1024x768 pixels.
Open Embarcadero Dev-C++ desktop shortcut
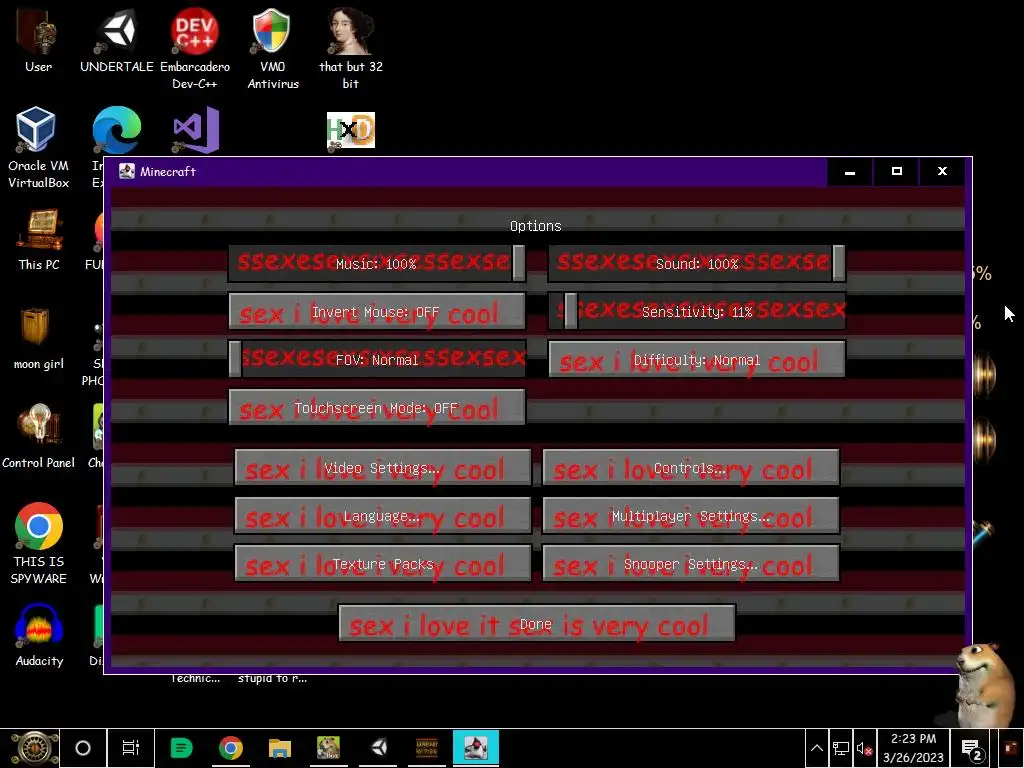[x=195, y=49]
